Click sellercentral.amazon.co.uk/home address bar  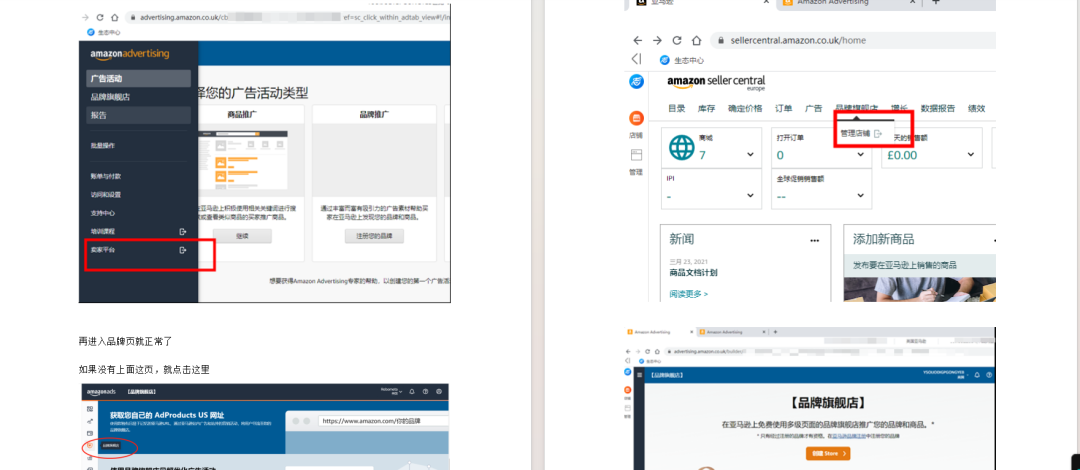(851, 41)
